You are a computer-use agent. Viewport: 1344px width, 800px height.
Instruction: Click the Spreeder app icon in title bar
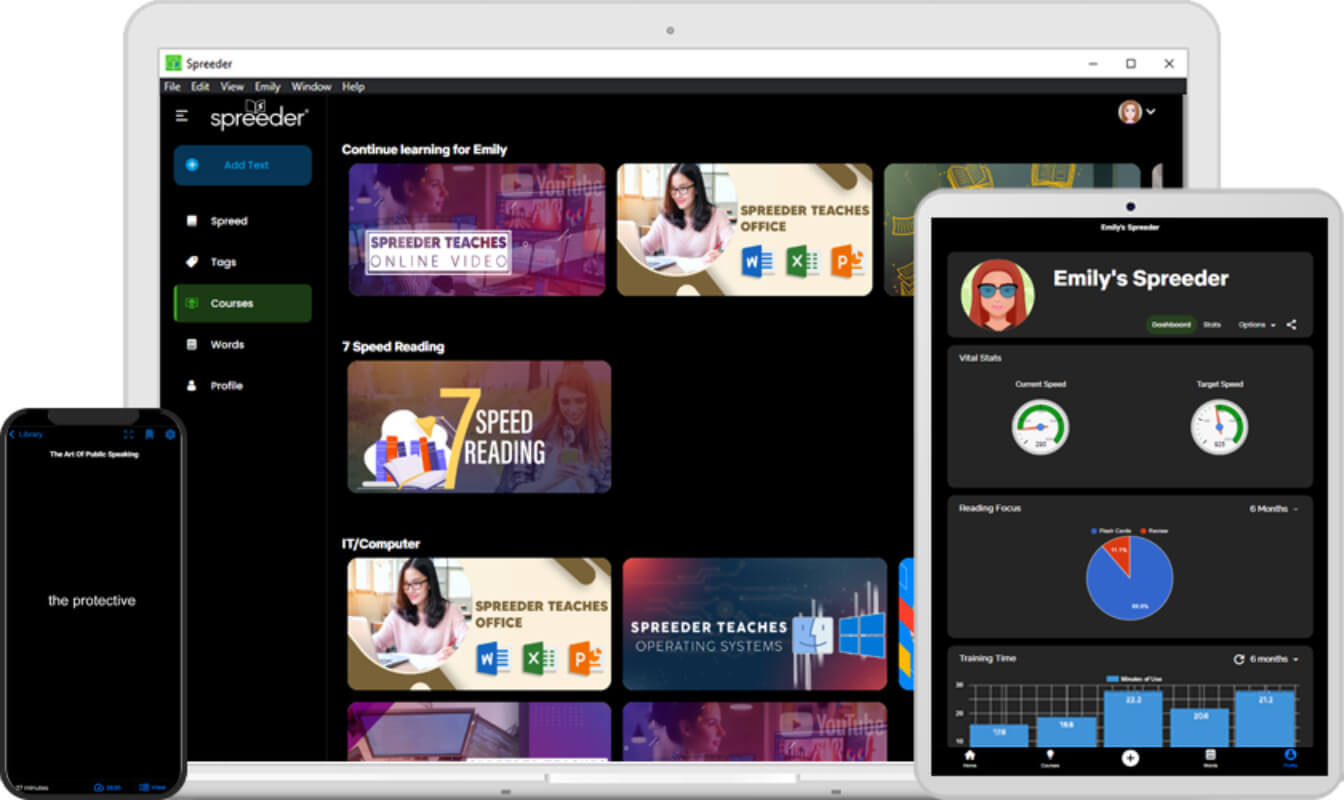[174, 63]
